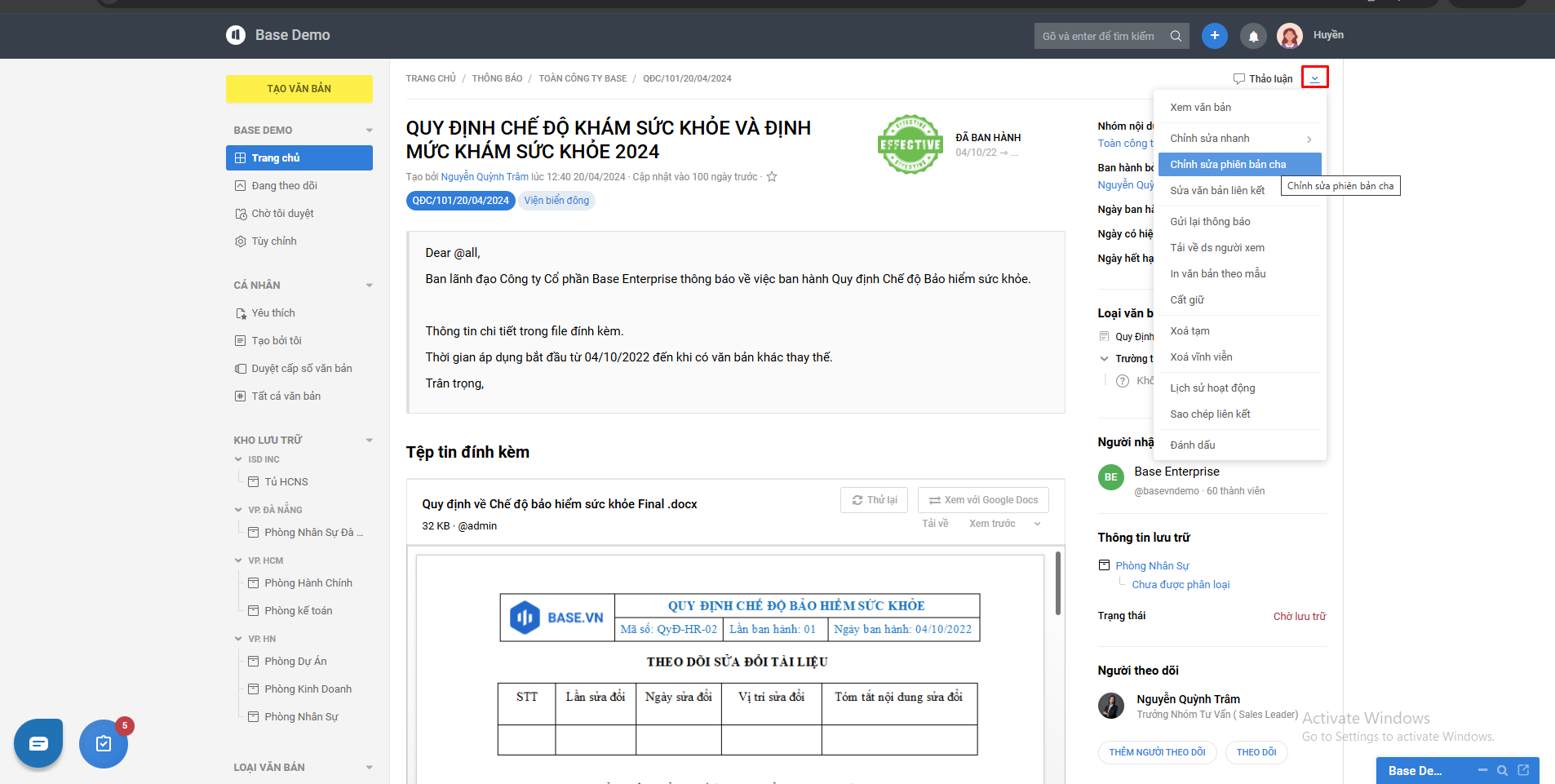This screenshot has width=1555, height=784.
Task: Click Nguyễn Quỳnh Trâm's follower avatar
Action: coord(1111,706)
